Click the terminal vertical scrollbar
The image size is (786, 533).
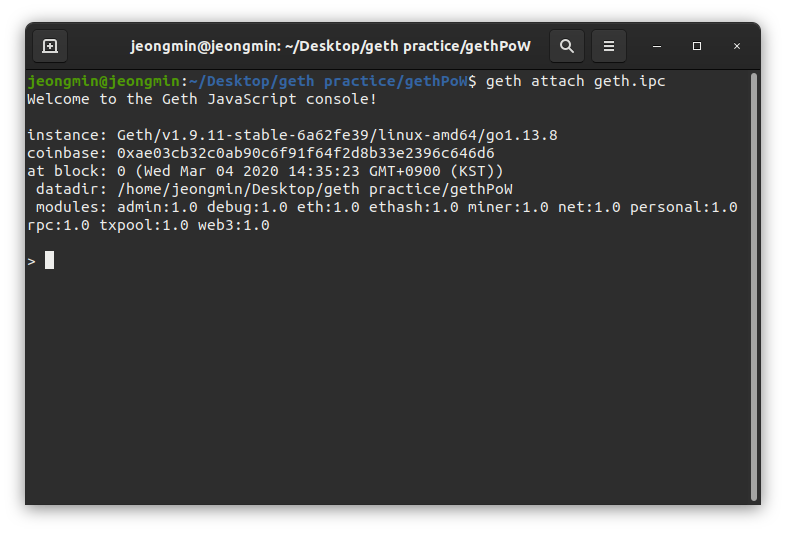pos(753,287)
